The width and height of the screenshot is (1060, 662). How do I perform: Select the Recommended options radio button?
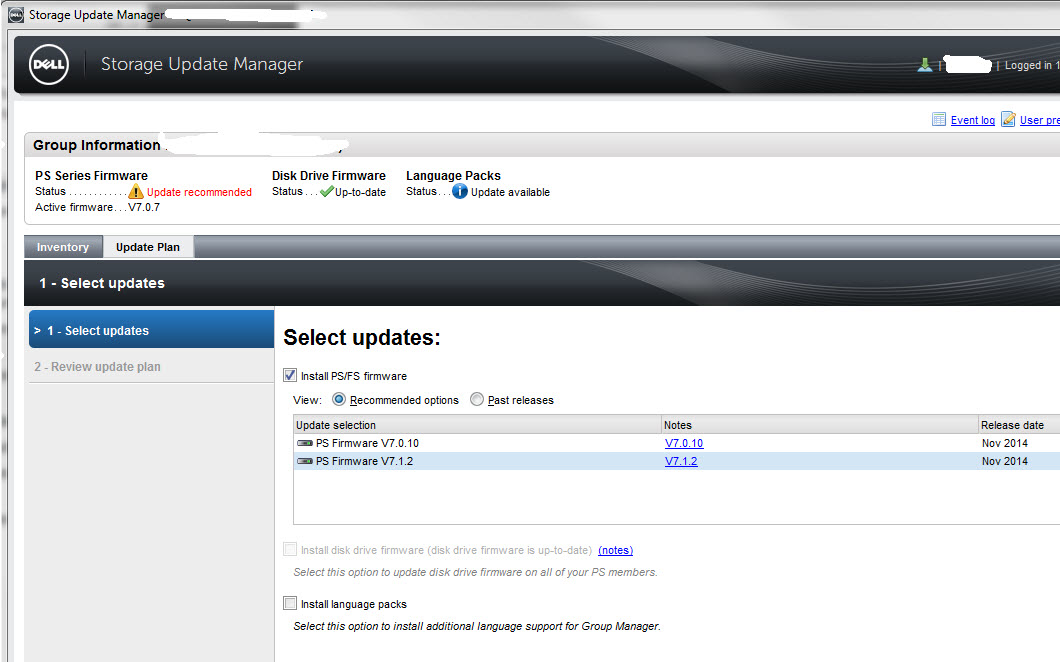(x=339, y=400)
